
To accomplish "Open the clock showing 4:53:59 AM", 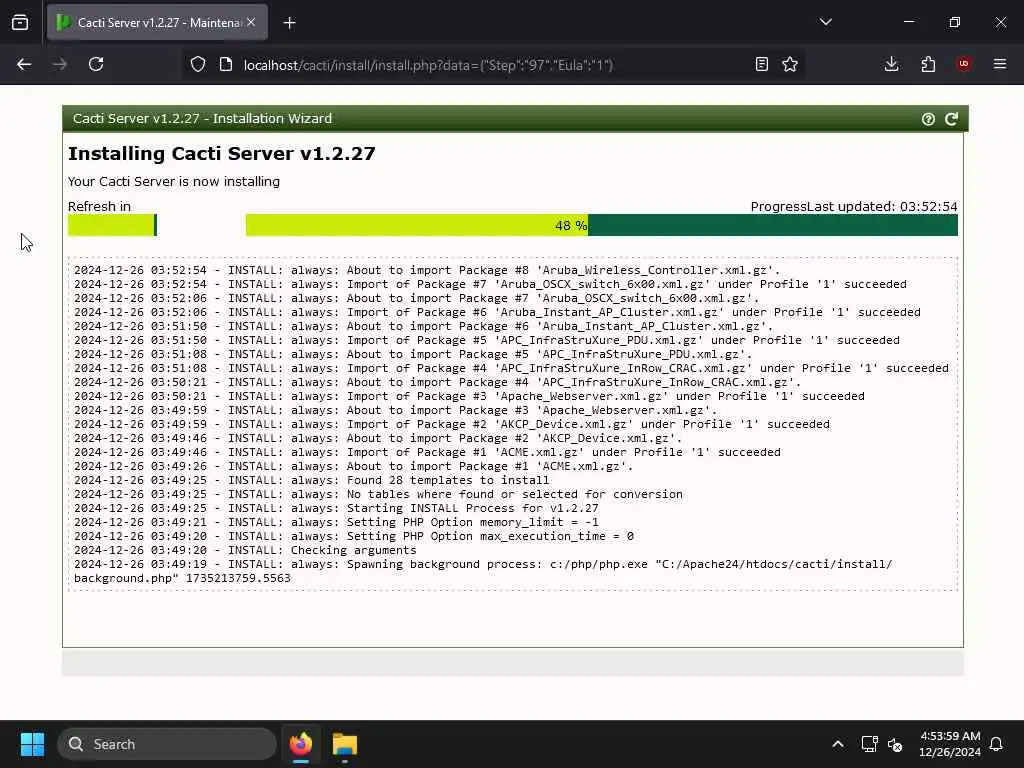I will 950,744.
